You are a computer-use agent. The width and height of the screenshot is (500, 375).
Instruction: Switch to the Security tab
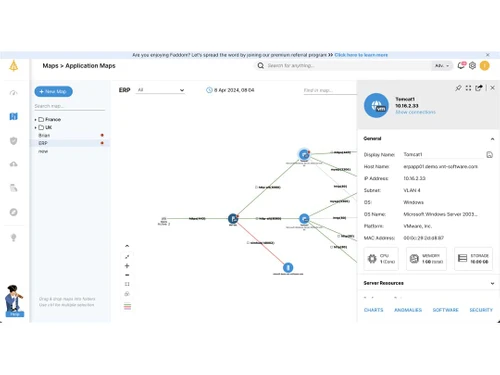481,310
